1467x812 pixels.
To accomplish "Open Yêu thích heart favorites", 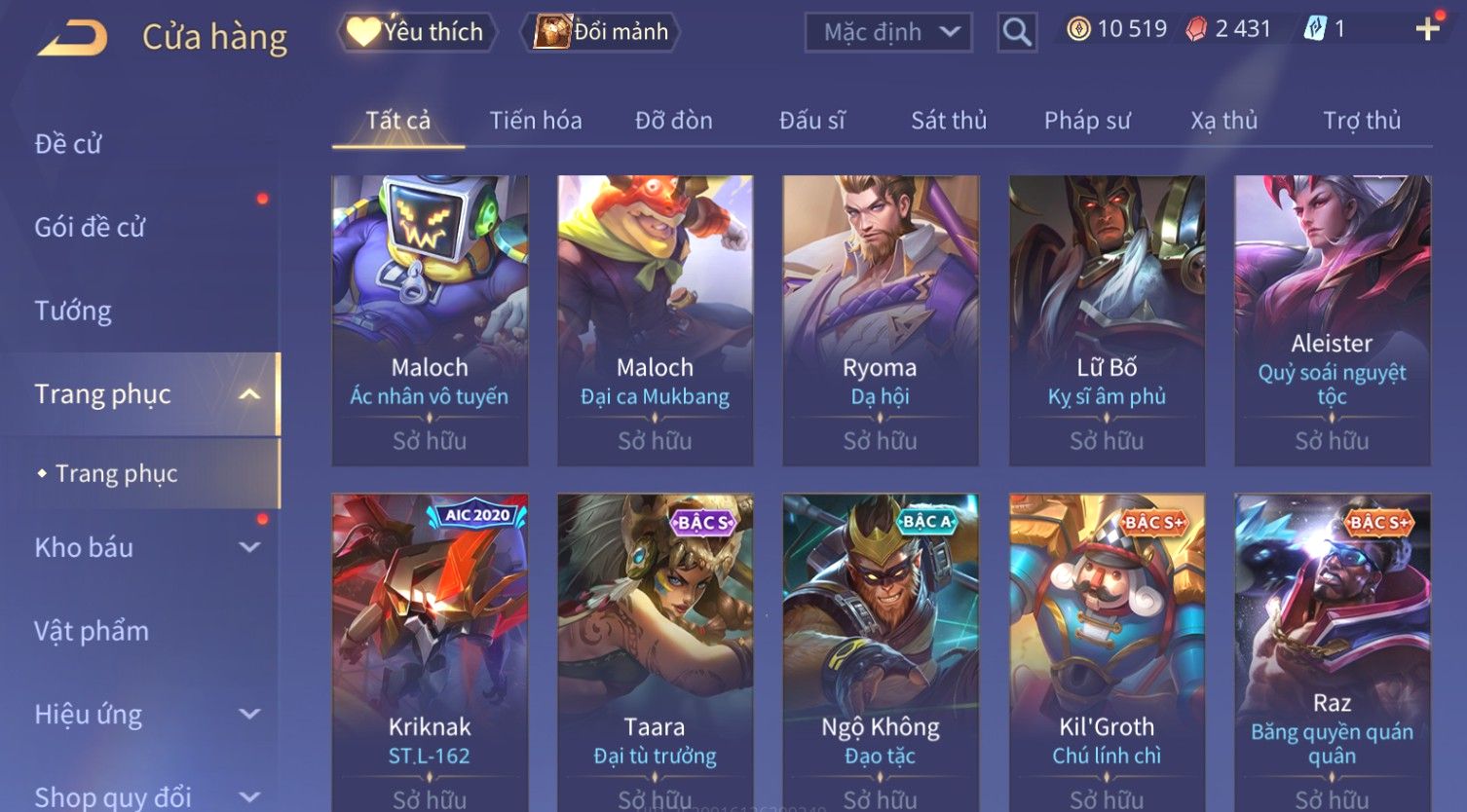I will (417, 32).
